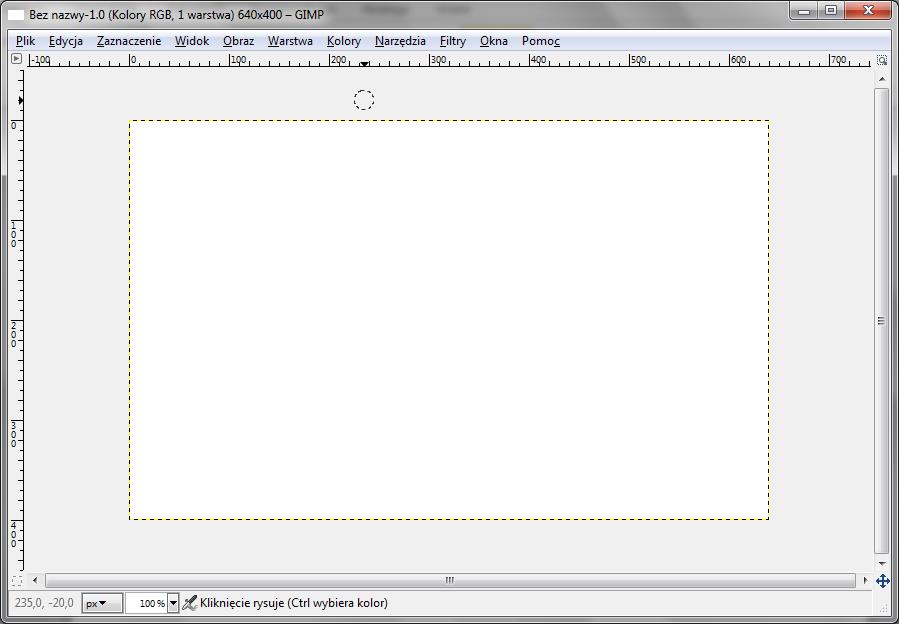Click the horizontal scrollbar right arrow

(x=865, y=580)
